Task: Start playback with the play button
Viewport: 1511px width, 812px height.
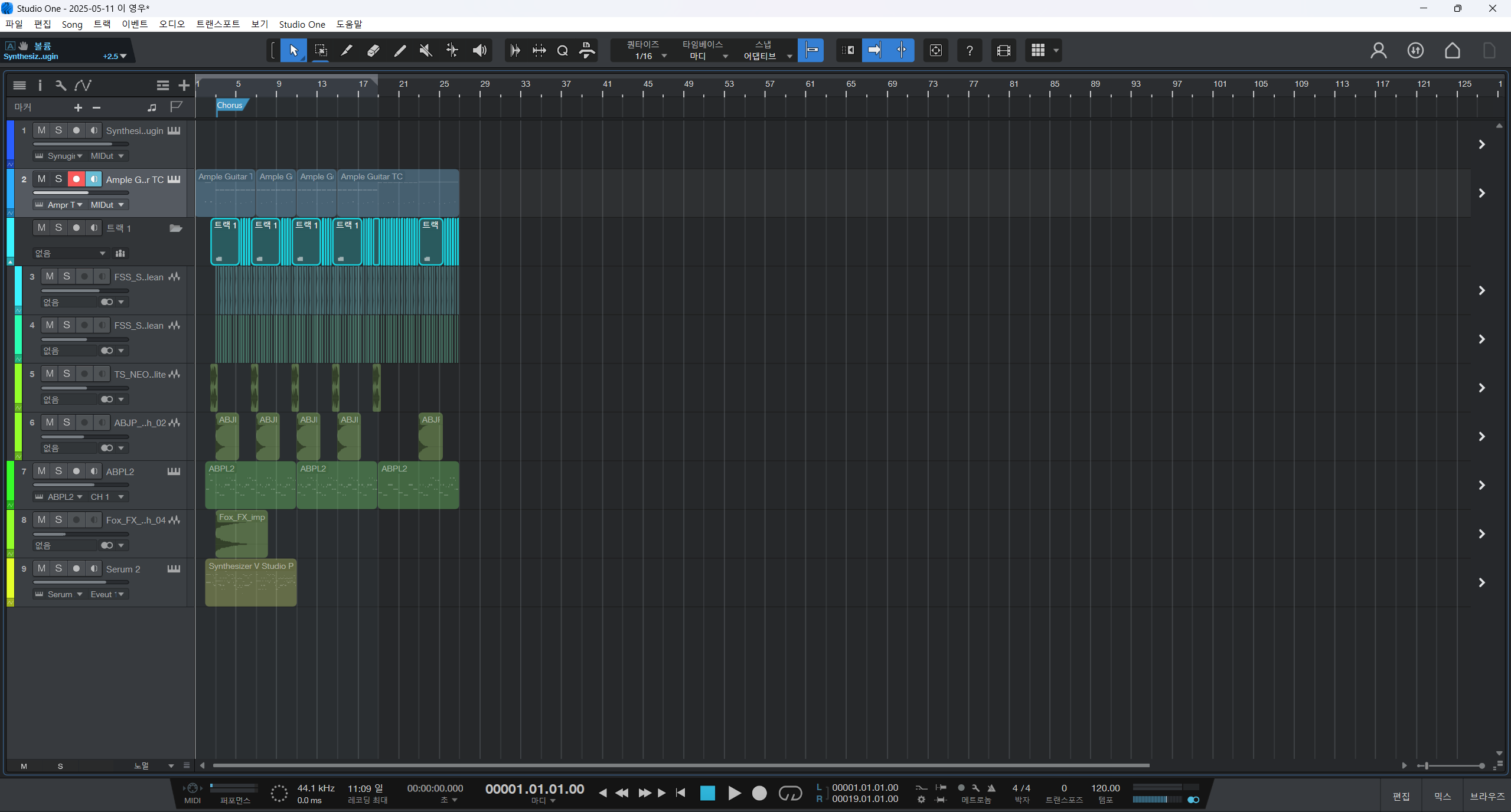Action: [734, 793]
